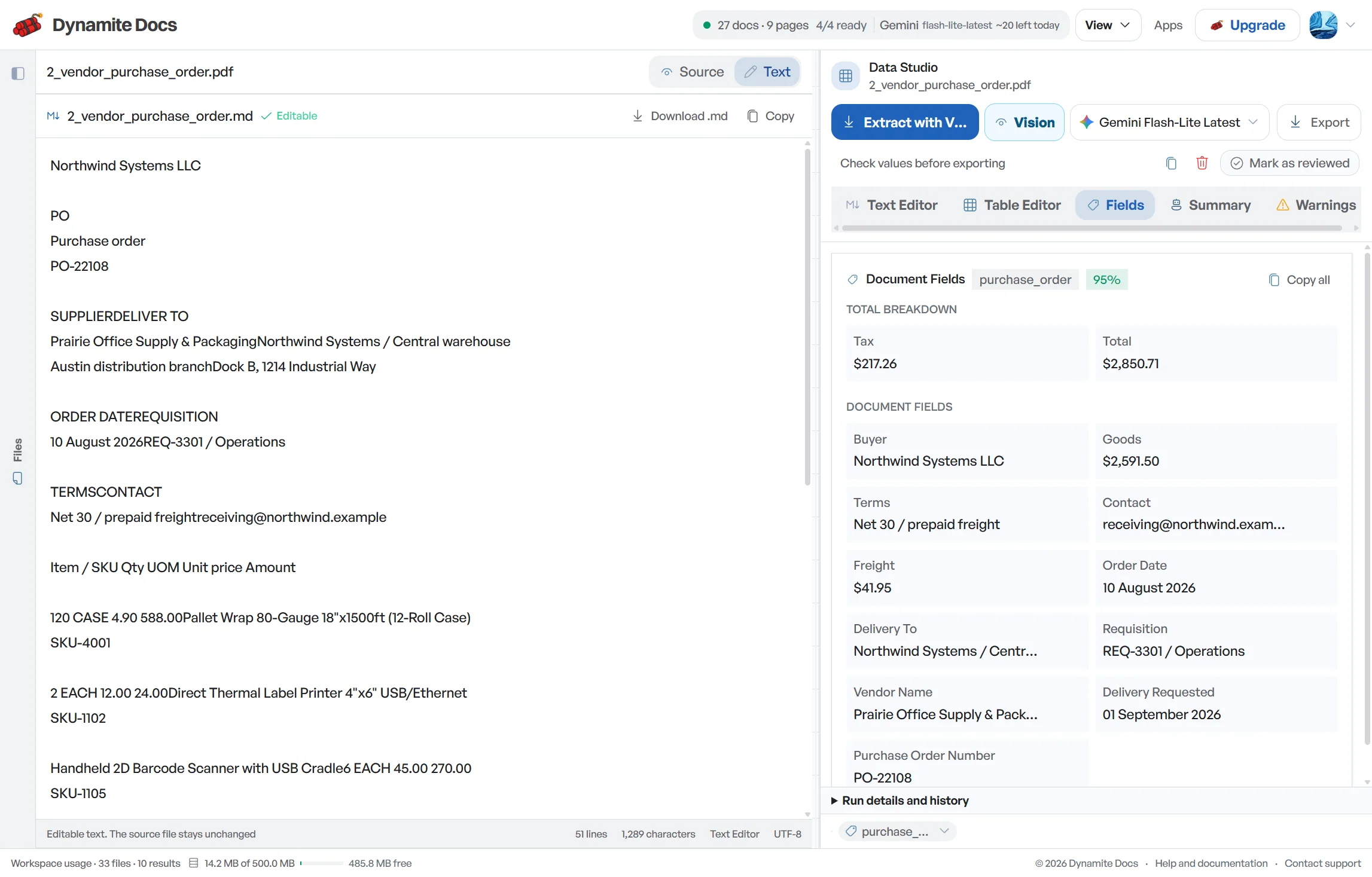Click the Gemini flash-lite-latest quota status
1372x877 pixels.
(969, 25)
